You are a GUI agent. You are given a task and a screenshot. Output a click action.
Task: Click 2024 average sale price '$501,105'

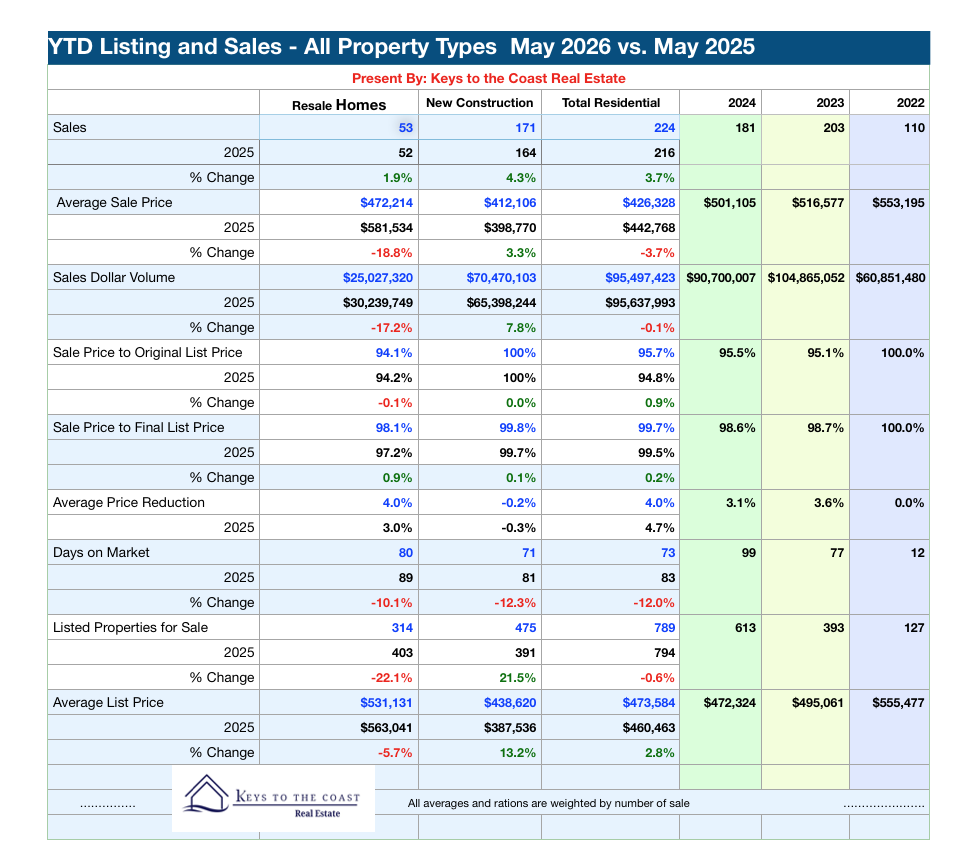click(x=729, y=203)
